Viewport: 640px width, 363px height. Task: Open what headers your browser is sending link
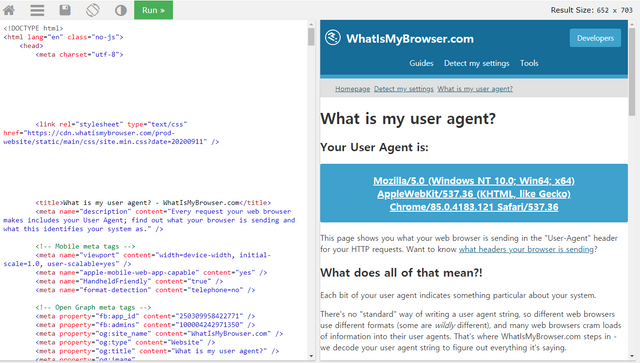[x=526, y=249]
